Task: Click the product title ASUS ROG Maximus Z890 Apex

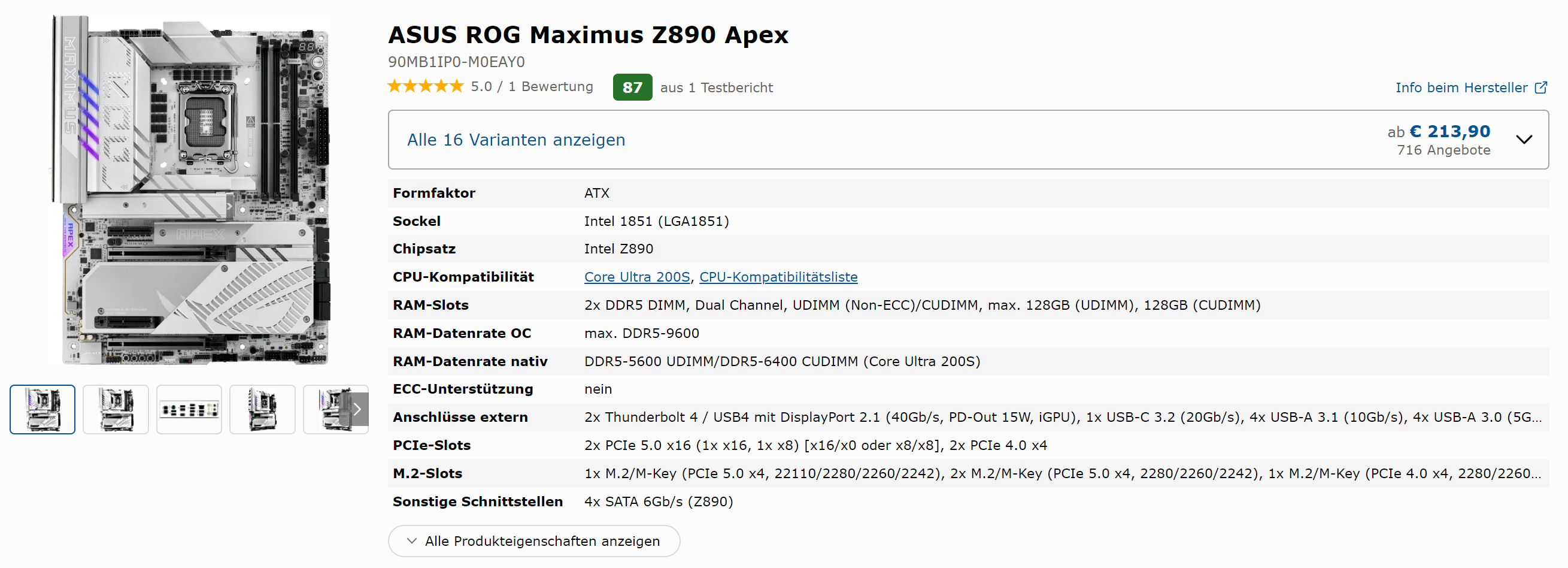Action: pos(588,35)
